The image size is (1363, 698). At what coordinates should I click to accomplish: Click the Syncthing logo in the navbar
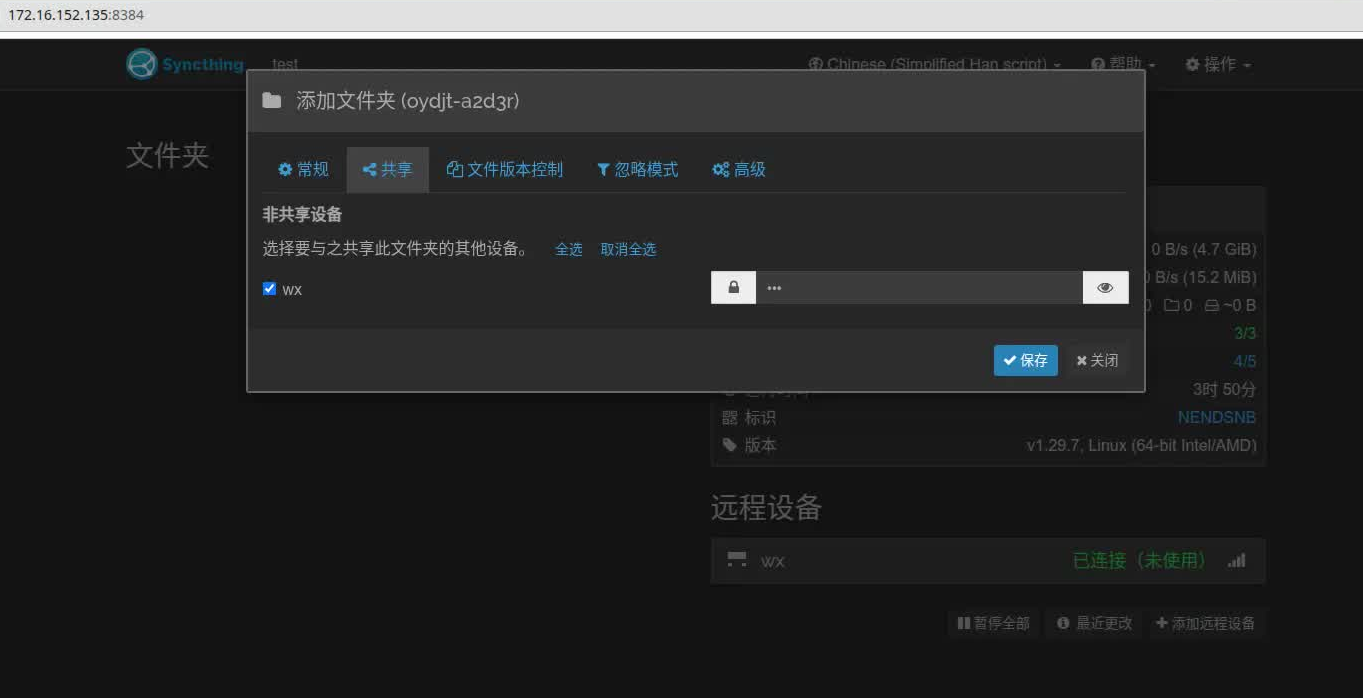140,63
